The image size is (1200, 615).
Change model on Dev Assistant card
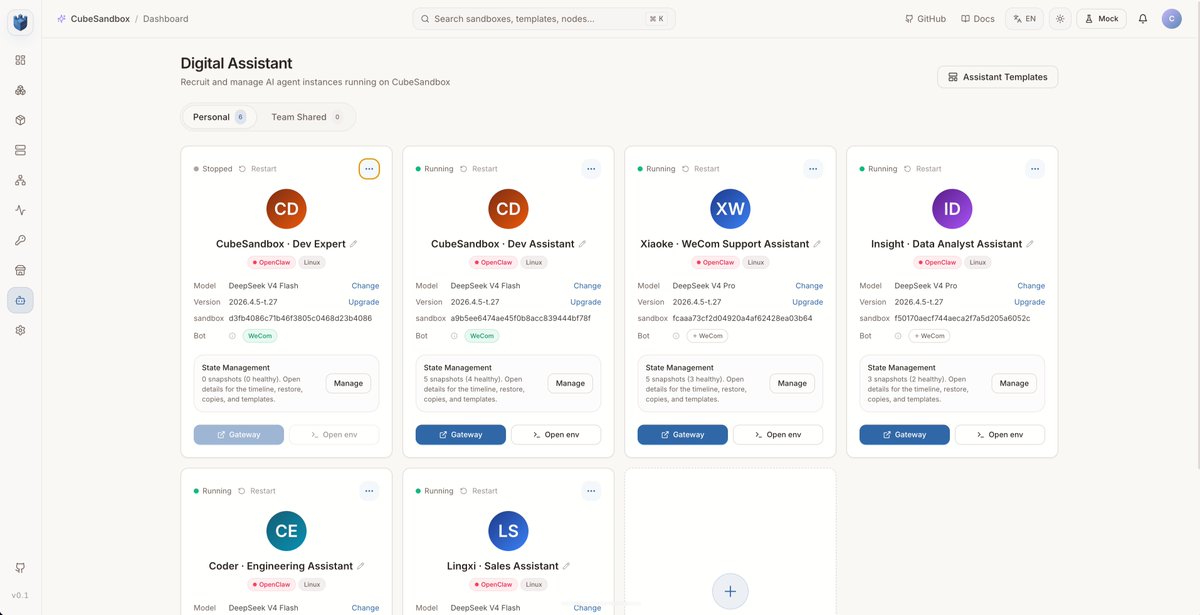click(x=587, y=286)
